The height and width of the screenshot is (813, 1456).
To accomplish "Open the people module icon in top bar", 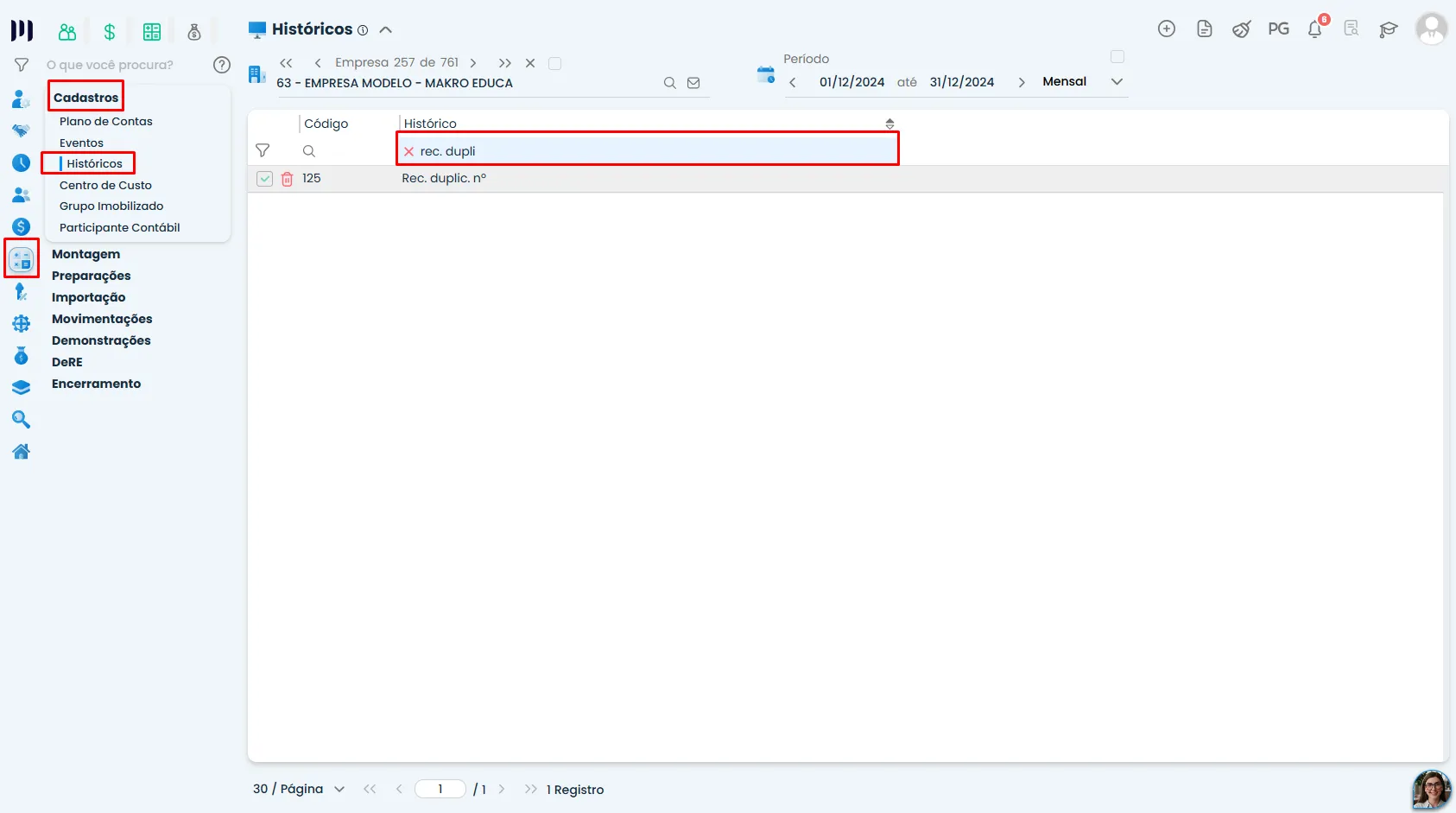I will pos(67,32).
